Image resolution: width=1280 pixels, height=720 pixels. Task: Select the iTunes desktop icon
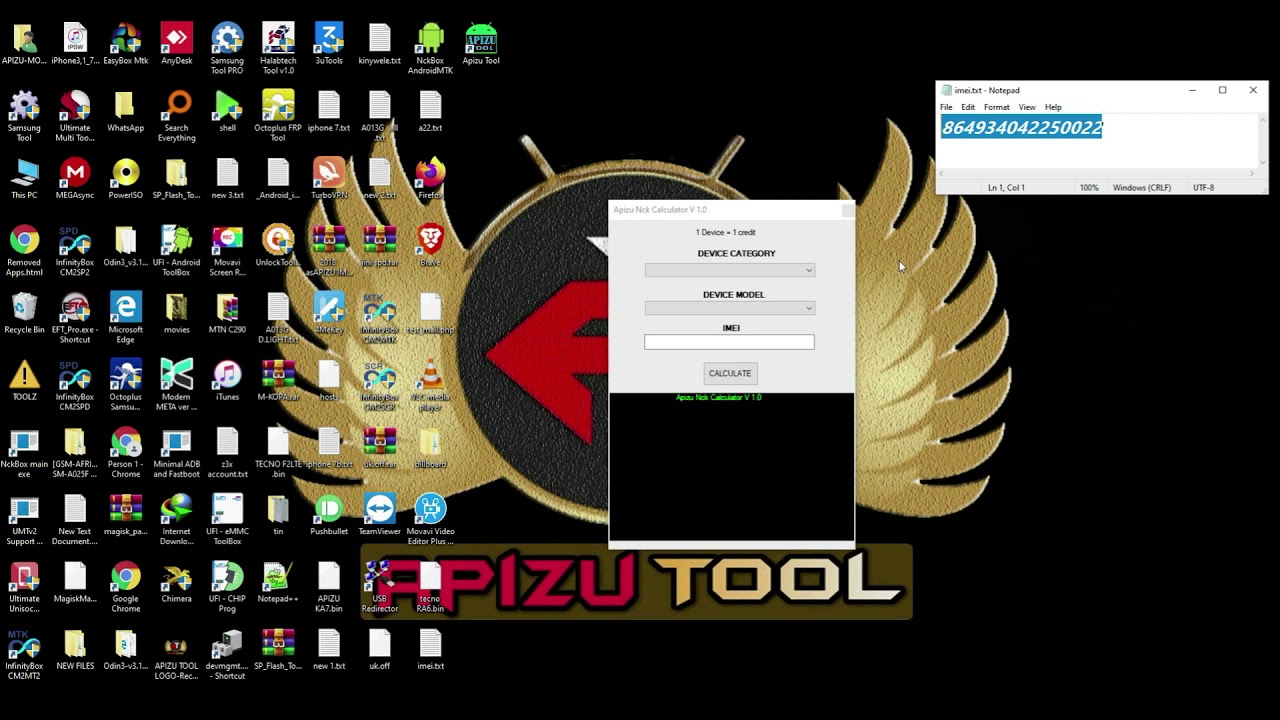pyautogui.click(x=227, y=381)
